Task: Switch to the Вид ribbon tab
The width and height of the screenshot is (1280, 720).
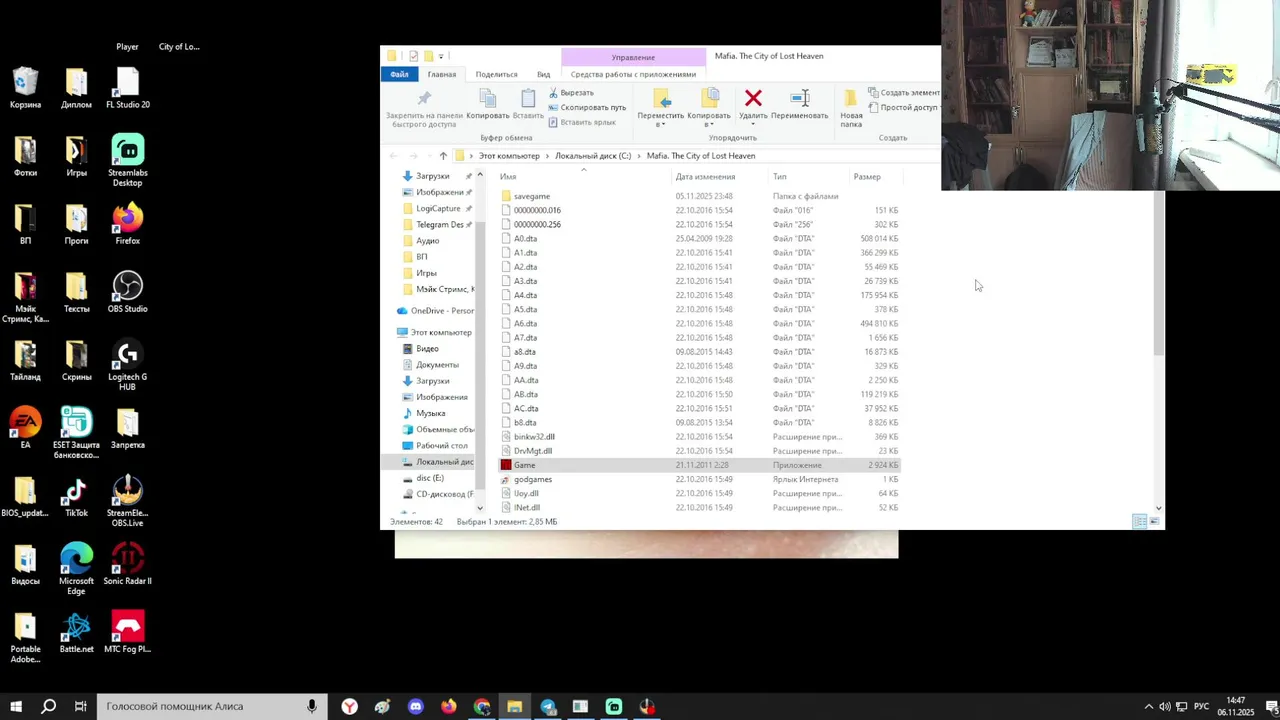Action: [x=543, y=74]
